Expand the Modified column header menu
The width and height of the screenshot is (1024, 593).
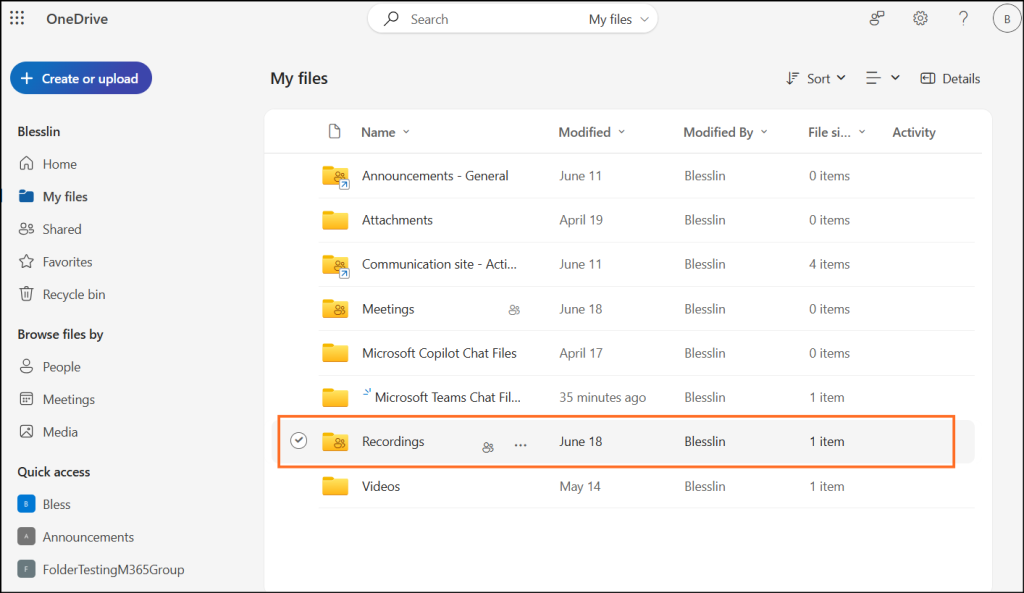click(622, 132)
